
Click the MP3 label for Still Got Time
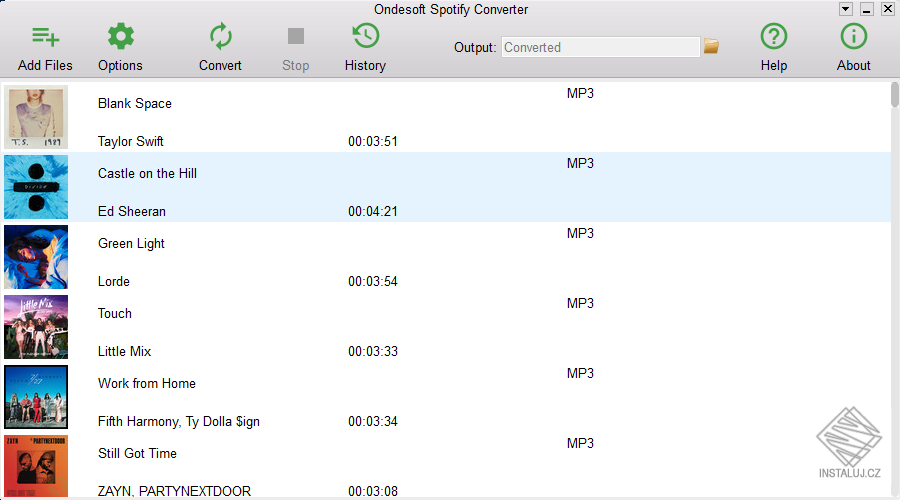point(580,444)
